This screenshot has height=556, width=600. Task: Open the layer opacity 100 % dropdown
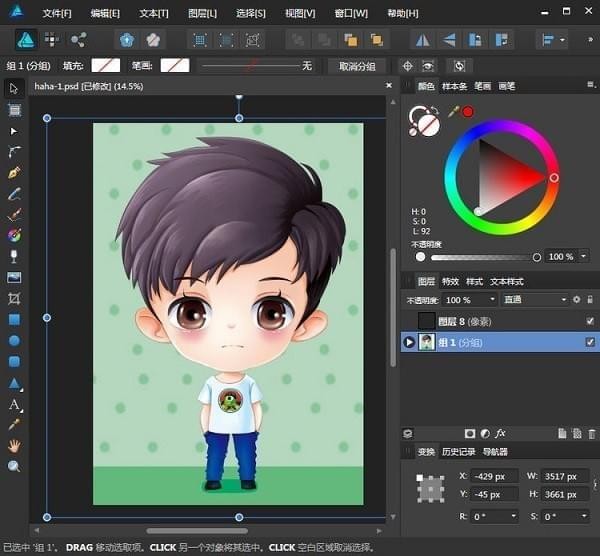pyautogui.click(x=470, y=299)
